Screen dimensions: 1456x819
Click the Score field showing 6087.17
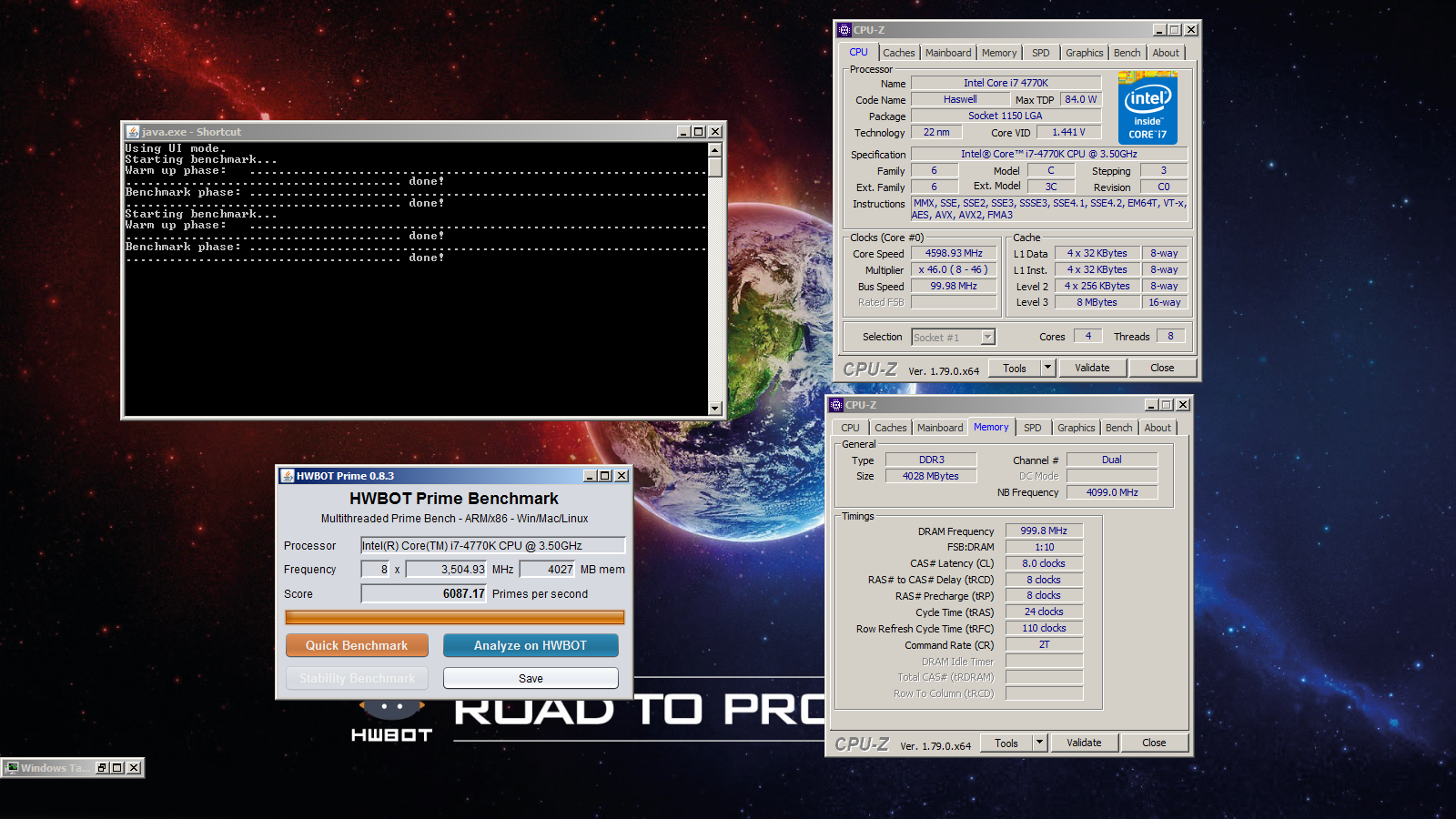tap(424, 593)
